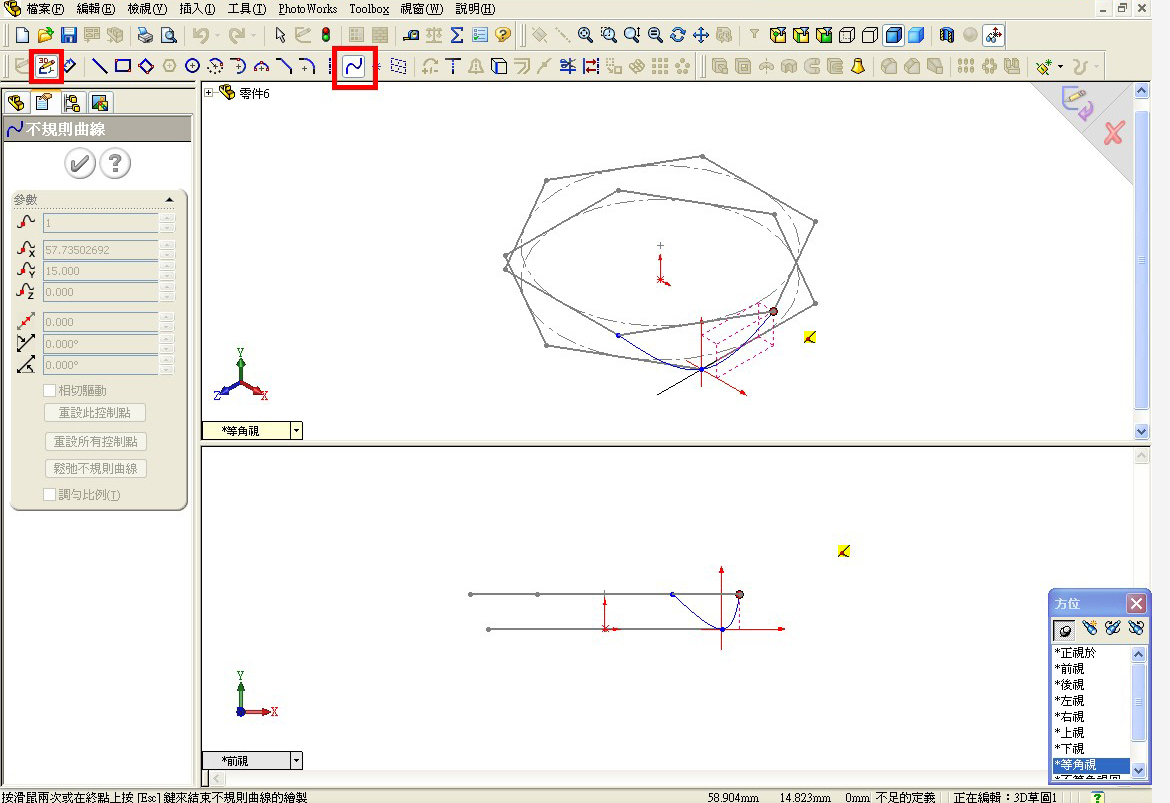
Task: Check the 調勻比例(T) option
Action: point(49,493)
